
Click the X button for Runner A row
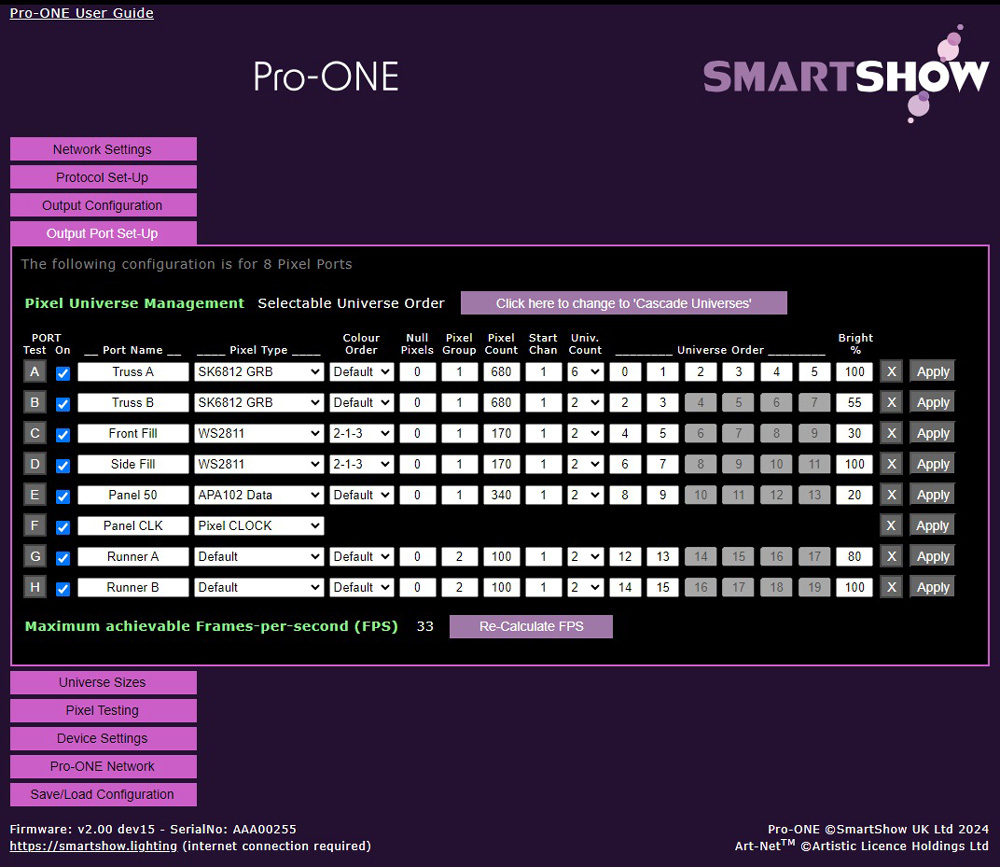[891, 556]
